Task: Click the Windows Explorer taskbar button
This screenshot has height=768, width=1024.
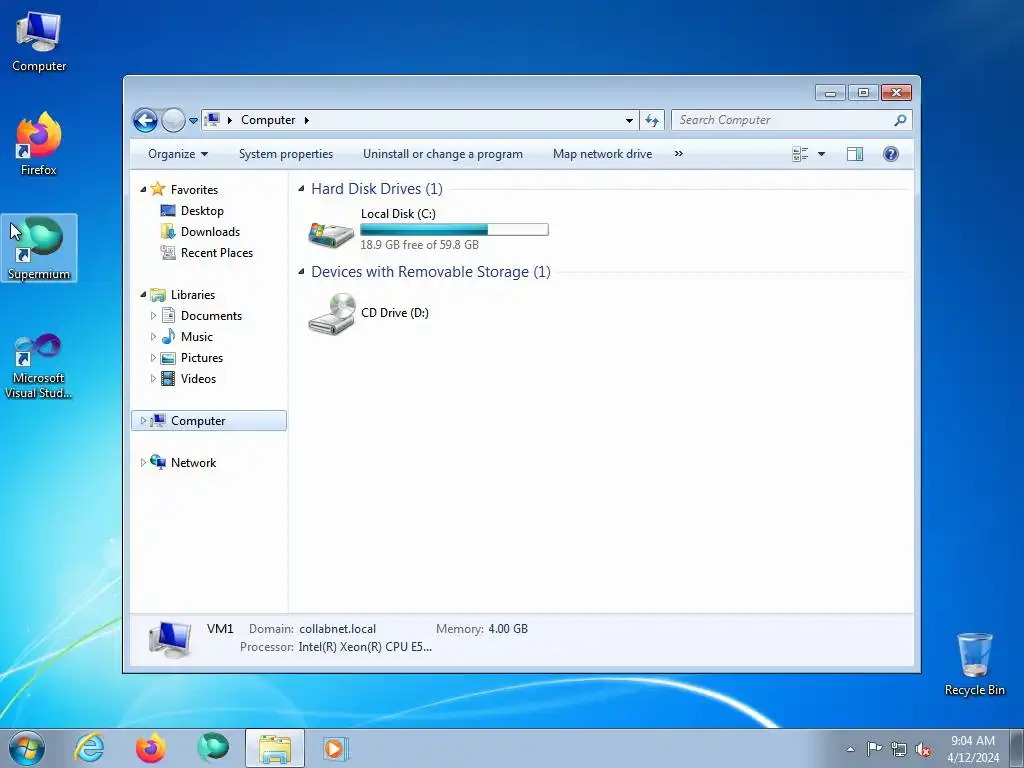Action: click(274, 748)
